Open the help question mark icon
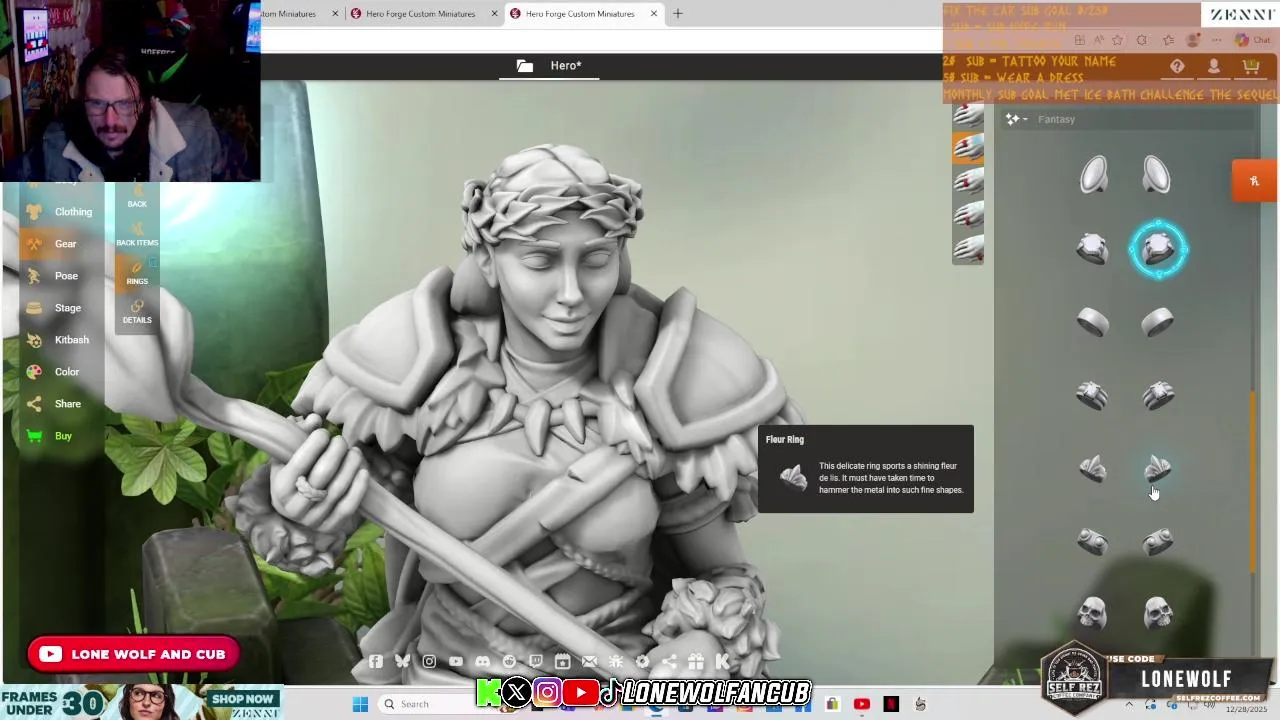Screen dimensions: 1280x720 tap(1177, 66)
